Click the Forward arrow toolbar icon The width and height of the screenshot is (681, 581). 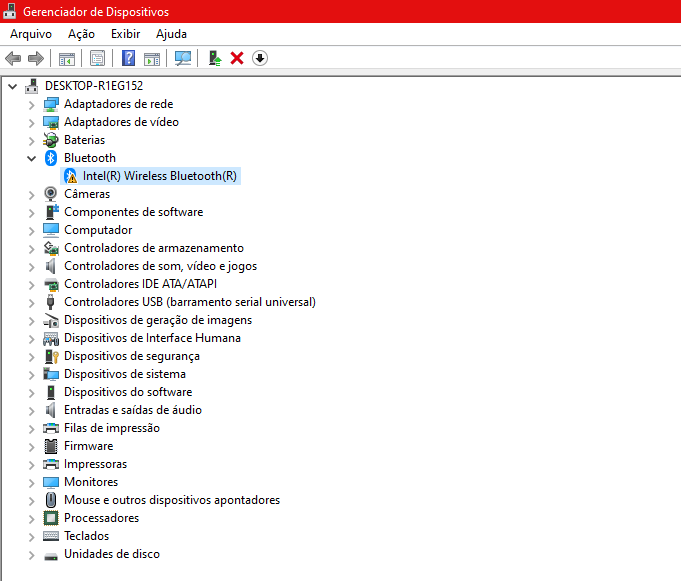[36, 58]
